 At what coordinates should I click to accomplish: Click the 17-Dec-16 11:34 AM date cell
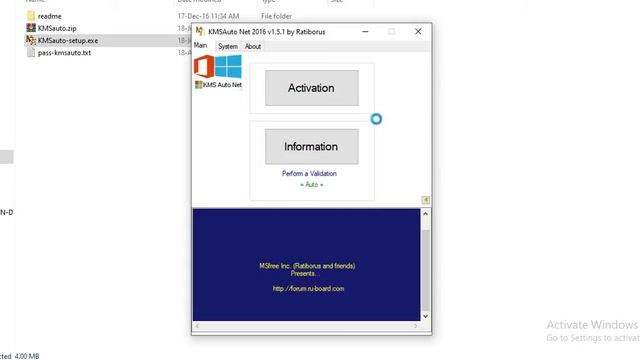click(x=208, y=16)
